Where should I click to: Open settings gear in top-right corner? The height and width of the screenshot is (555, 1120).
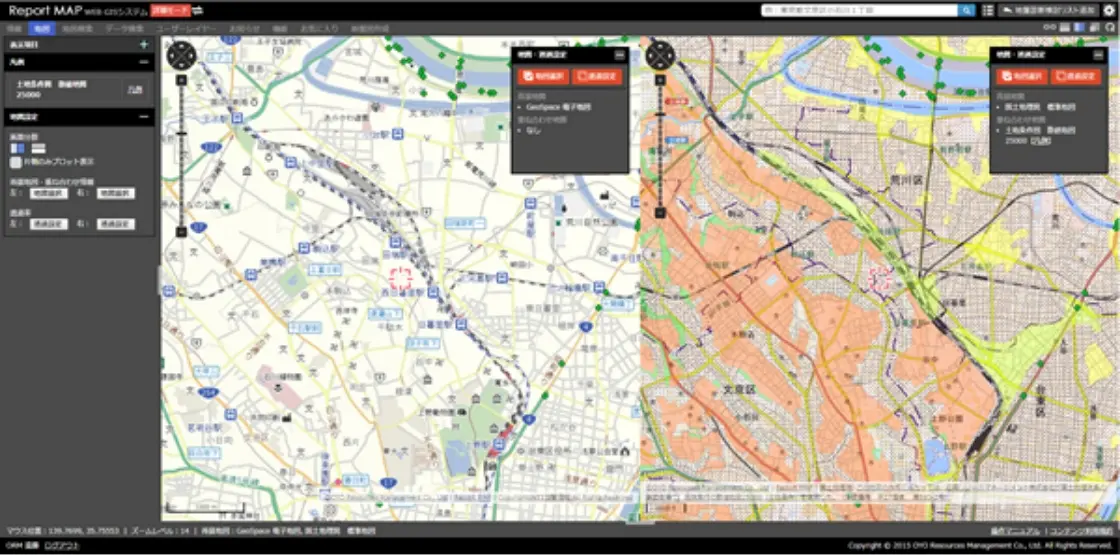(x=1108, y=10)
